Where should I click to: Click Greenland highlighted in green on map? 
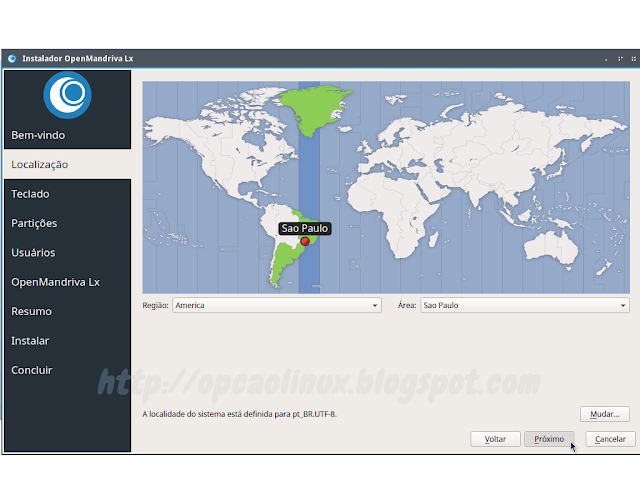(x=316, y=108)
